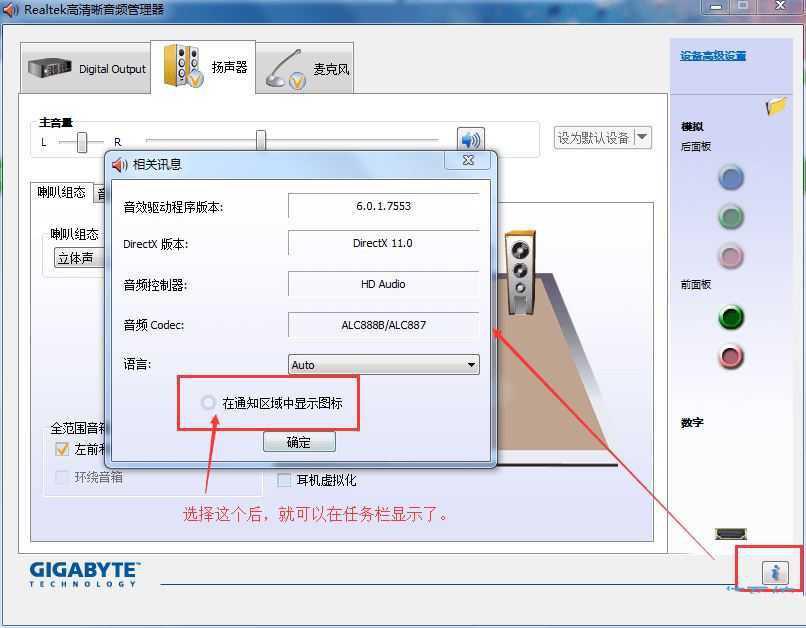Select 在通知区域中显示图标 radio button

point(208,403)
